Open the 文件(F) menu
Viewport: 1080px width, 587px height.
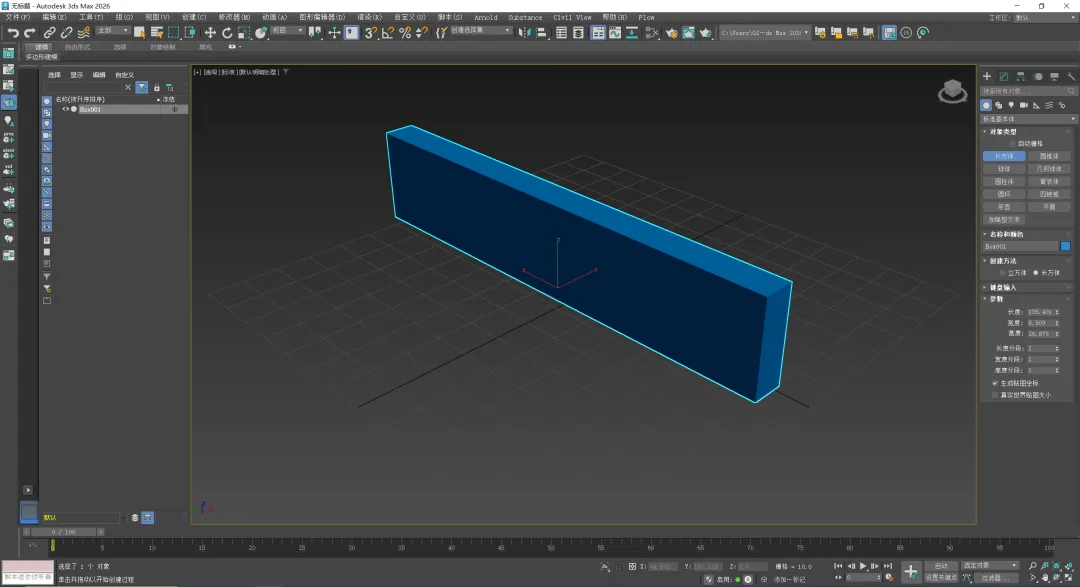(x=17, y=17)
